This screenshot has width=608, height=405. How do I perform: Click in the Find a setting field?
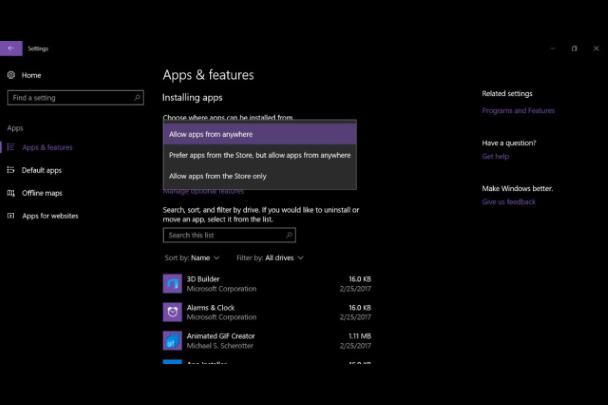coord(75,98)
